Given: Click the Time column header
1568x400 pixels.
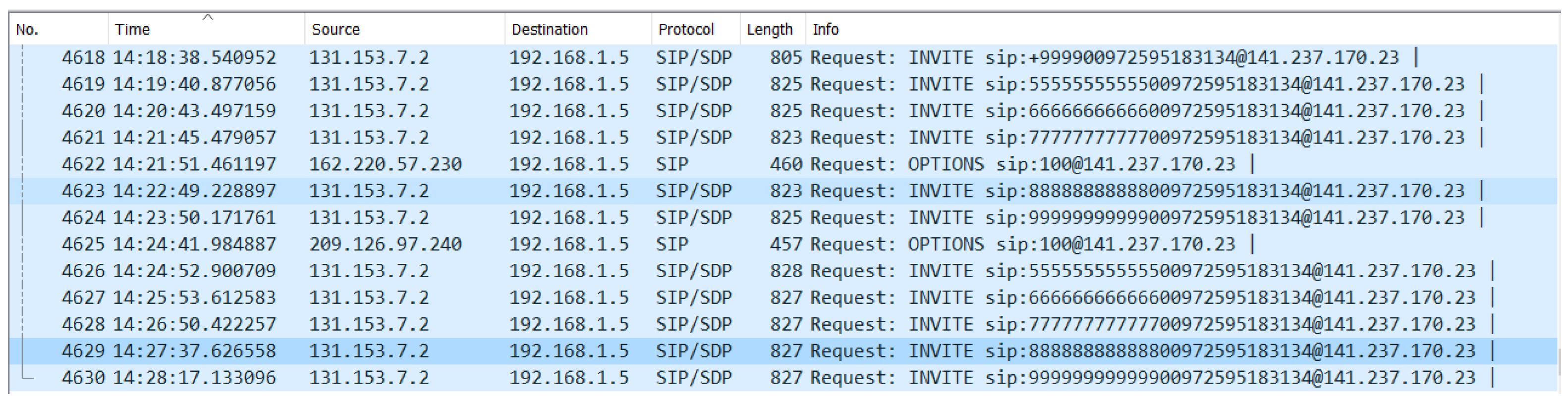Looking at the screenshot, I should 132,29.
